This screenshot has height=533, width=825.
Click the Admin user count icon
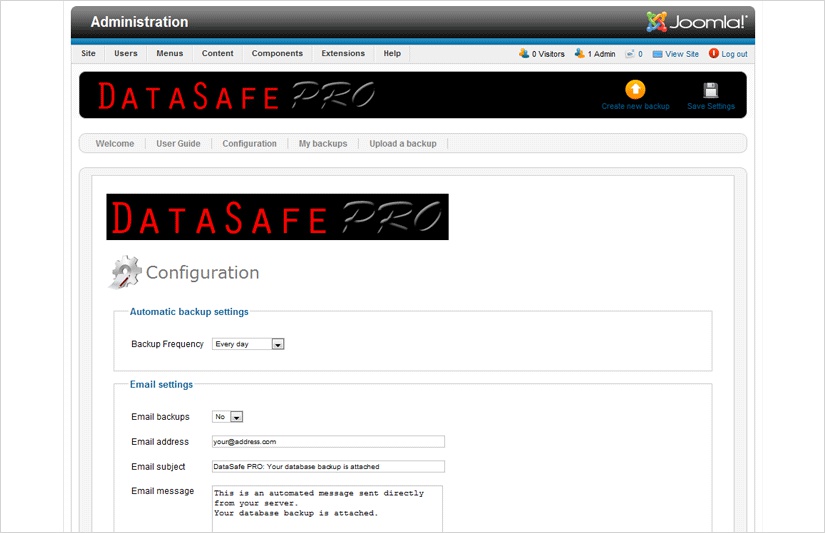click(580, 54)
